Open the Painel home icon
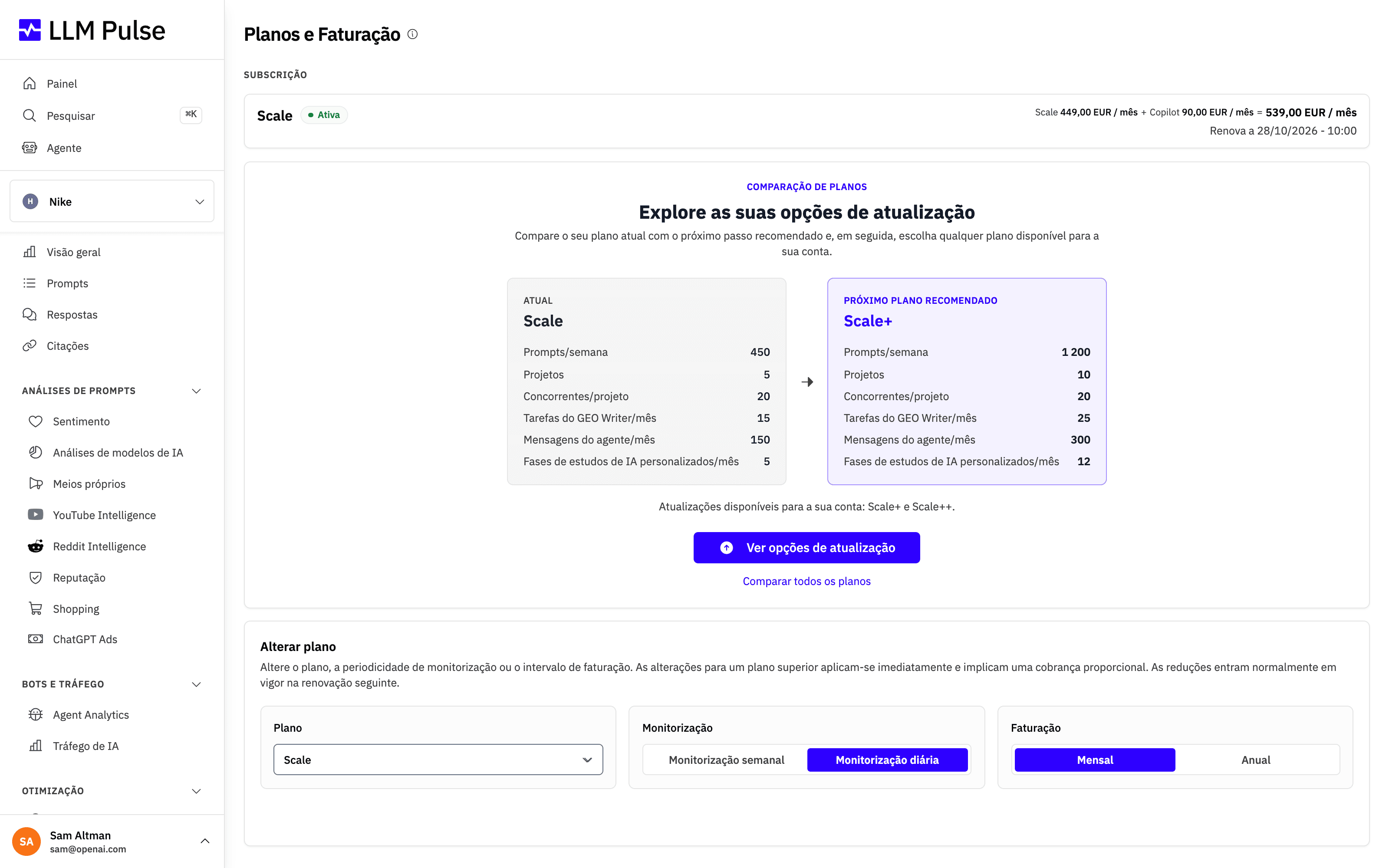This screenshot has height=868, width=1389. point(29,84)
